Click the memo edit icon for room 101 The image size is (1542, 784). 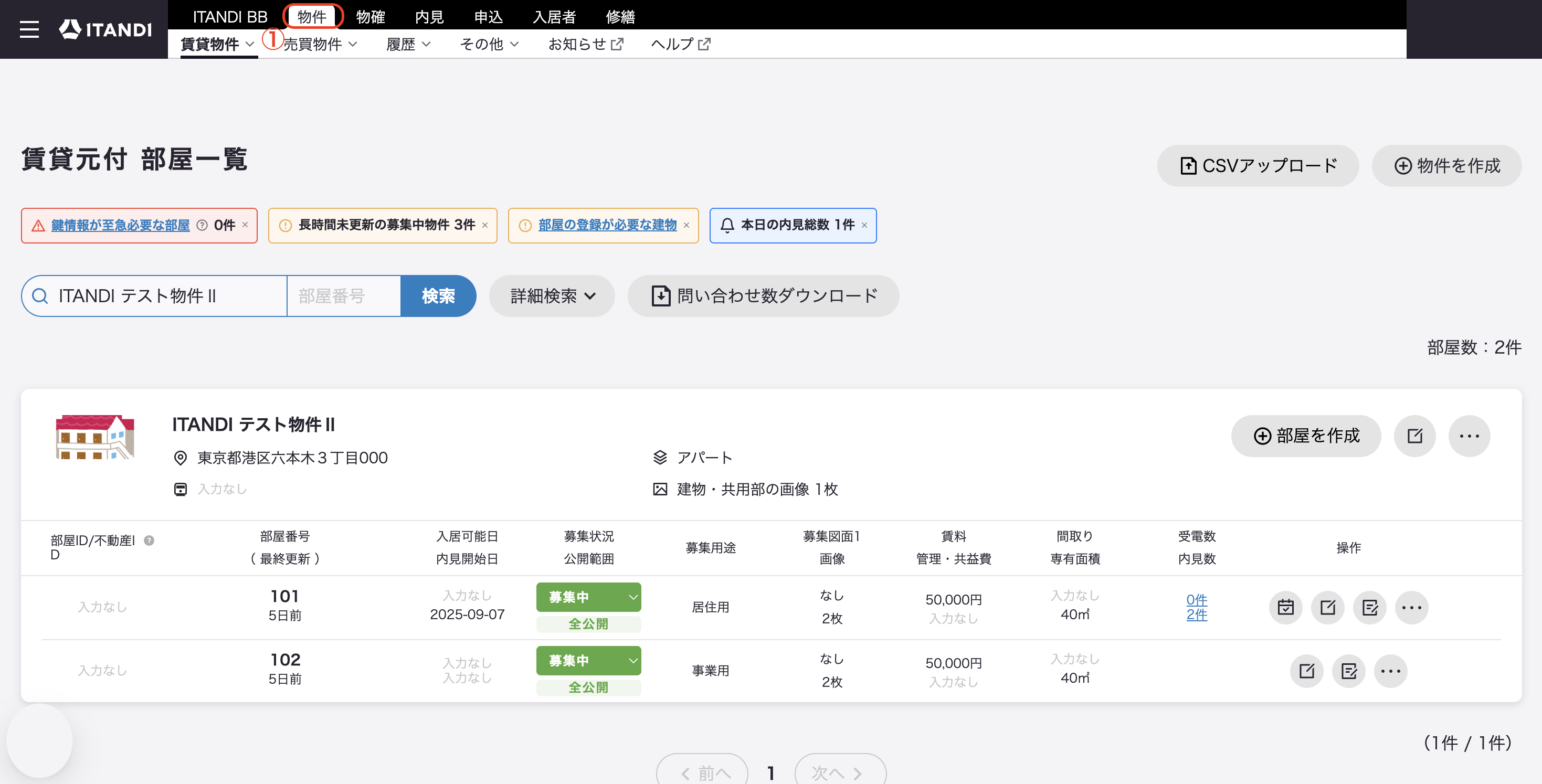1370,608
